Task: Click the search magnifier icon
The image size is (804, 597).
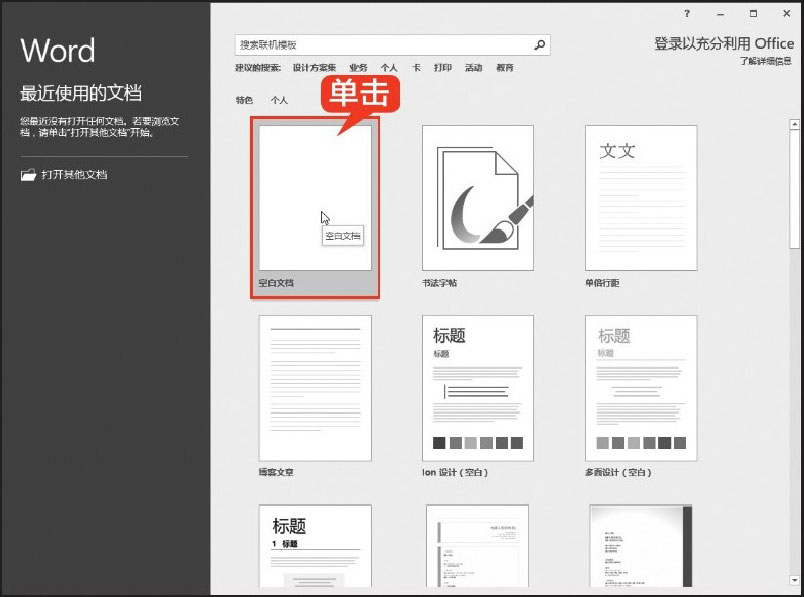Action: point(539,45)
